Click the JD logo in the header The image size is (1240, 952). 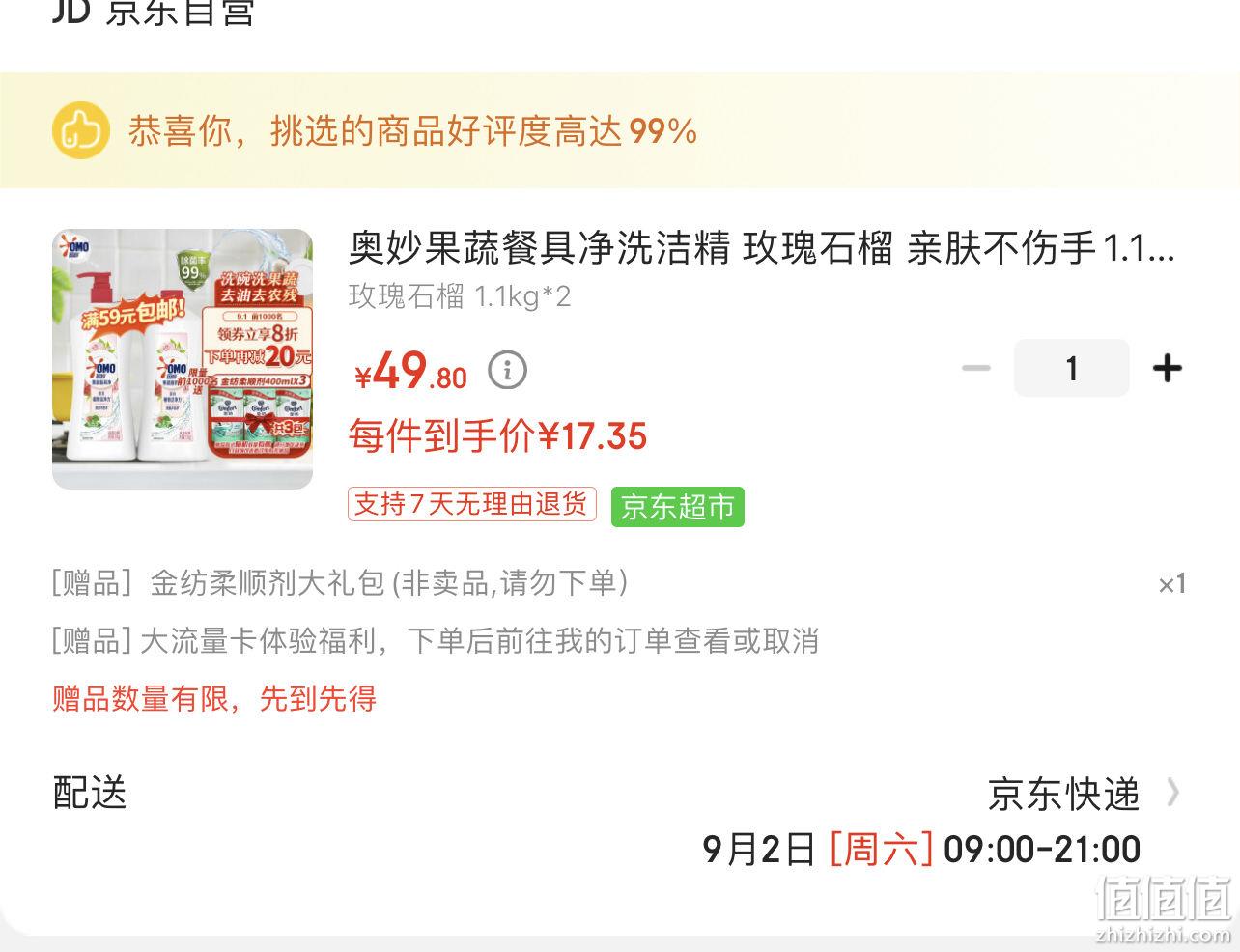click(x=70, y=10)
